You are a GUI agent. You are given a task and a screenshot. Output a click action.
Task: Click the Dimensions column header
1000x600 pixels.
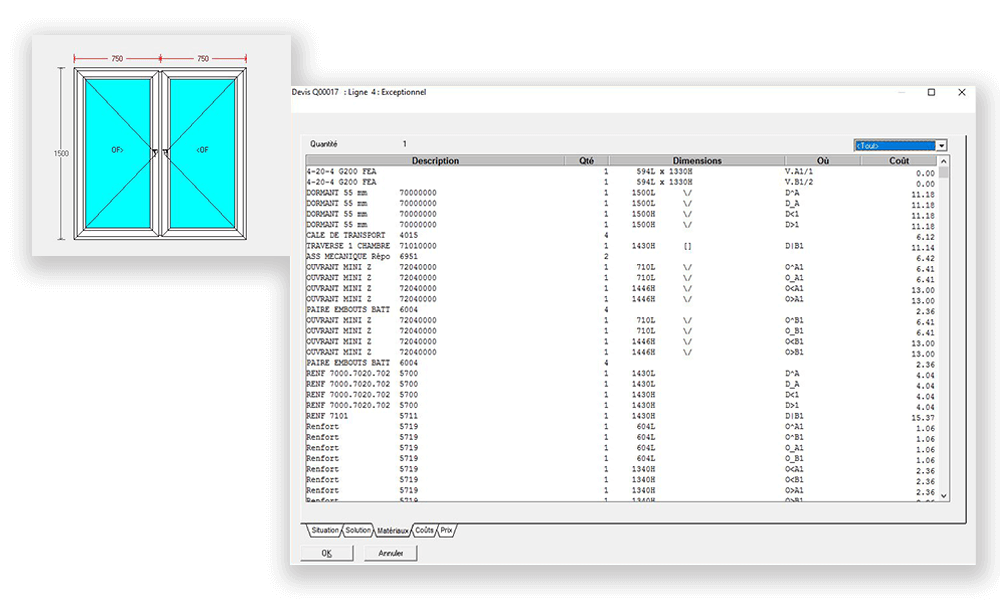(696, 161)
